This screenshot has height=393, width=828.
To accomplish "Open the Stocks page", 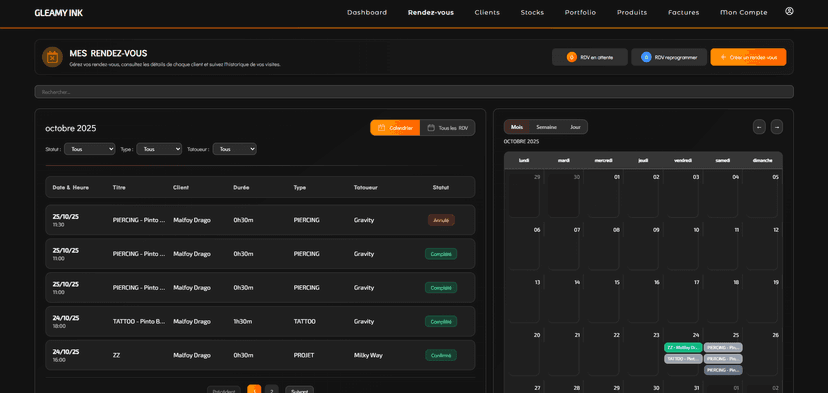I will (x=532, y=13).
